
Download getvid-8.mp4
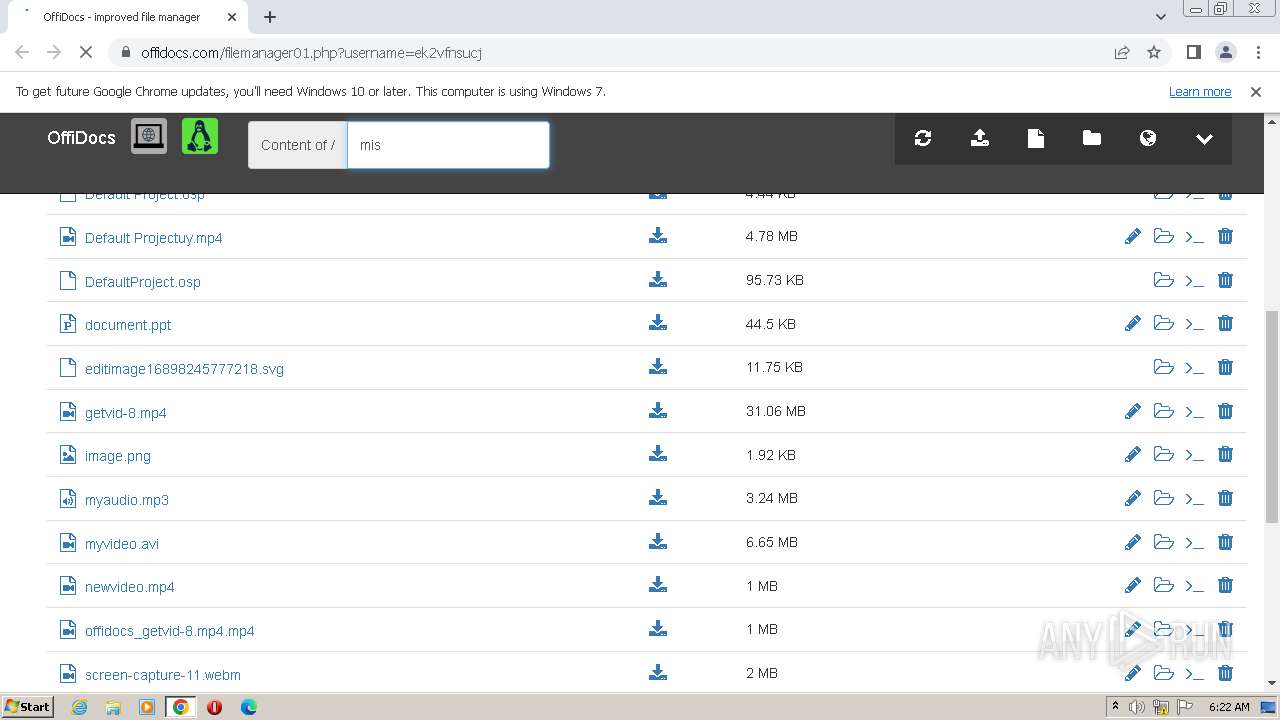658,411
